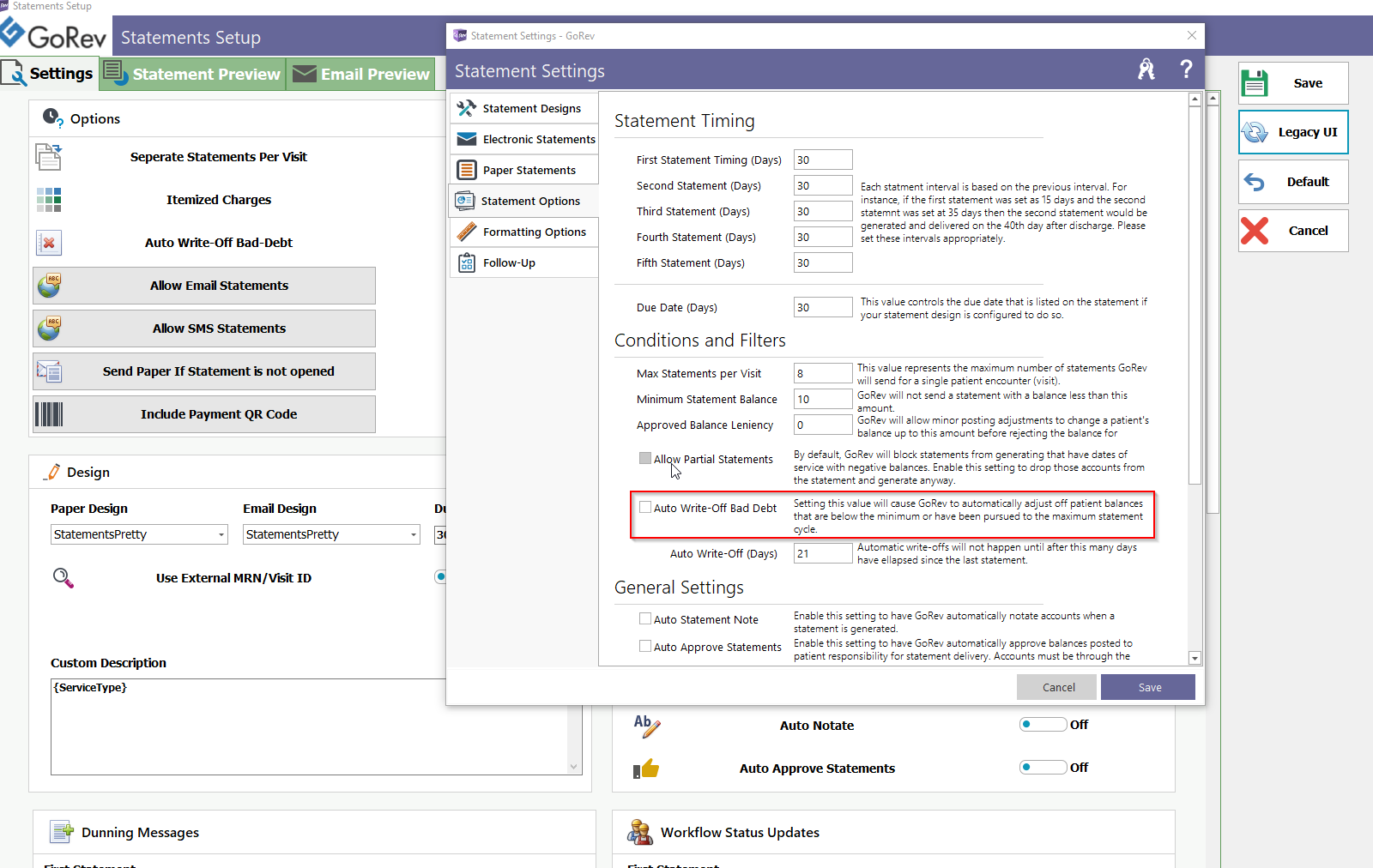Click the Dunning Messages section icon
This screenshot has height=868, width=1373.
click(x=62, y=832)
